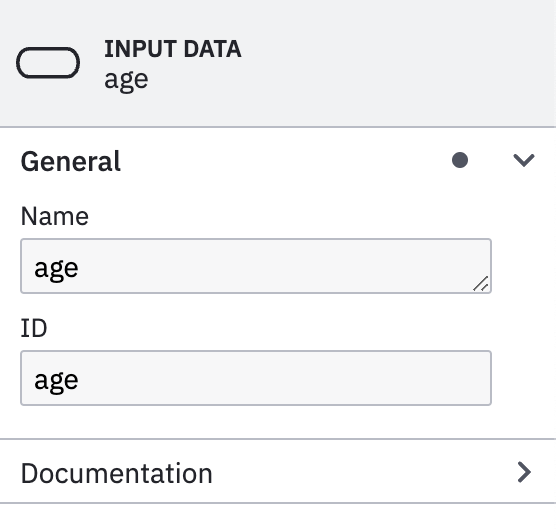Click the General section title

pos(71,161)
